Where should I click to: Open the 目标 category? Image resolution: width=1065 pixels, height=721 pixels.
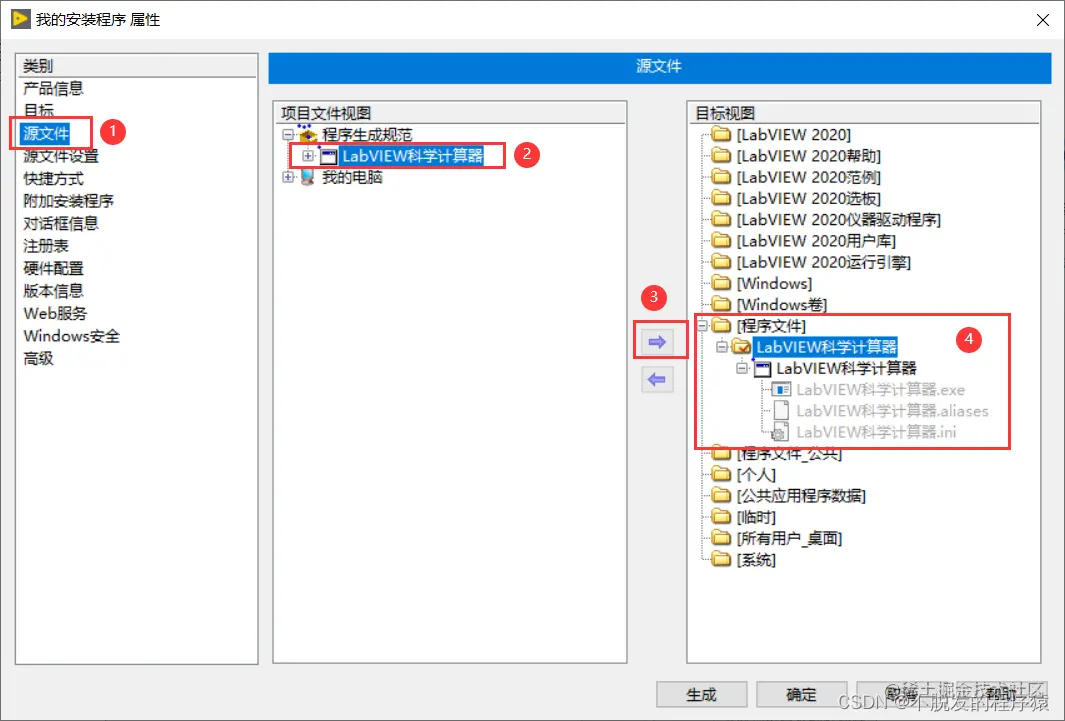point(38,110)
